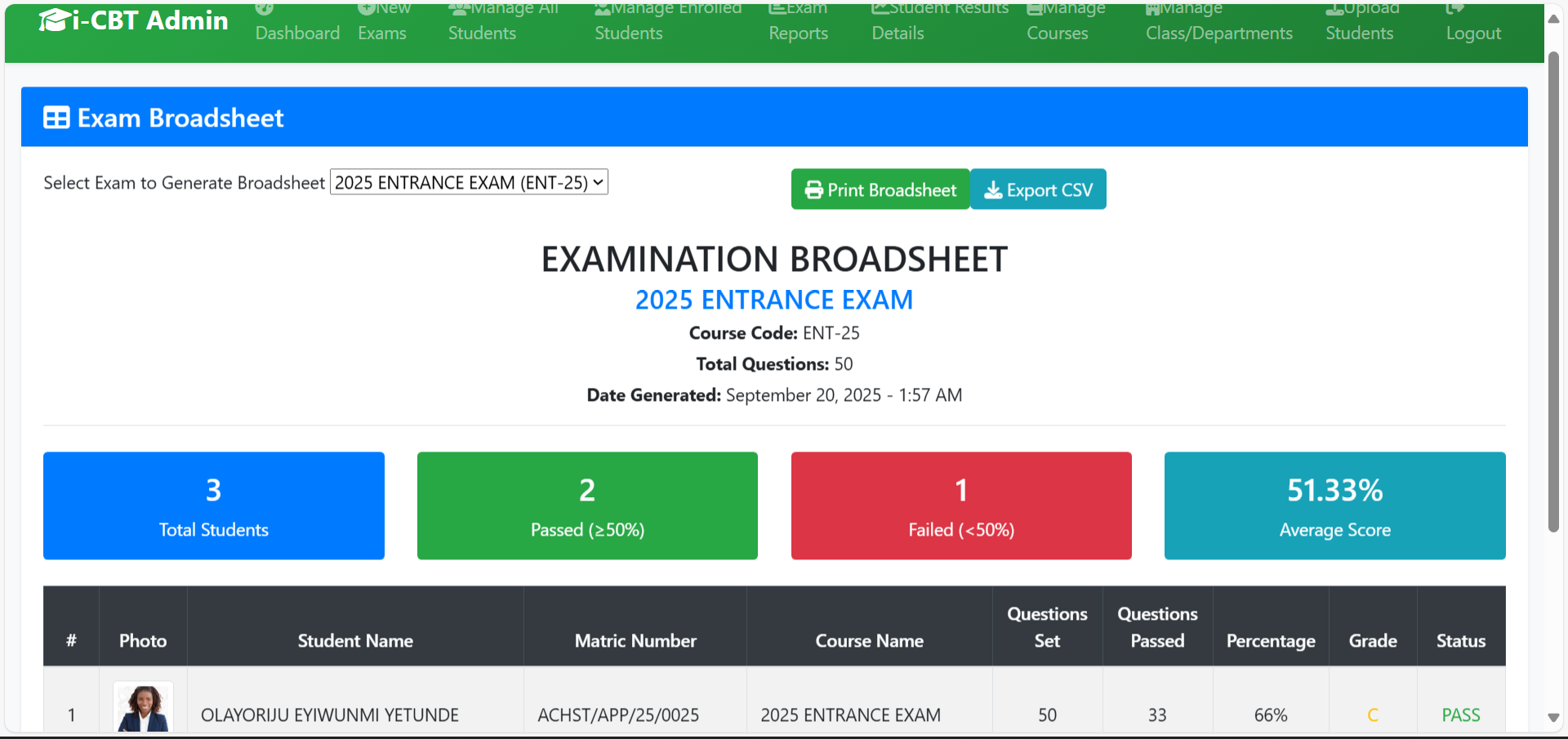Click the download icon on Export CSV
1568x739 pixels.
click(992, 190)
